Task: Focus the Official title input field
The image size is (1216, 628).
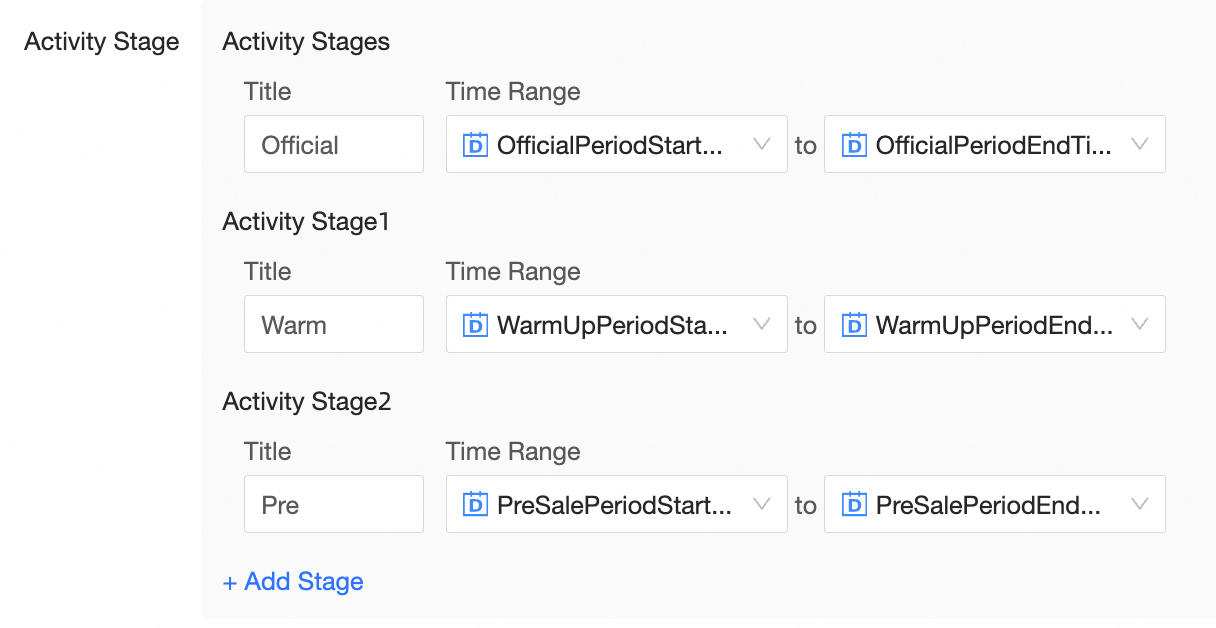Action: coord(333,145)
